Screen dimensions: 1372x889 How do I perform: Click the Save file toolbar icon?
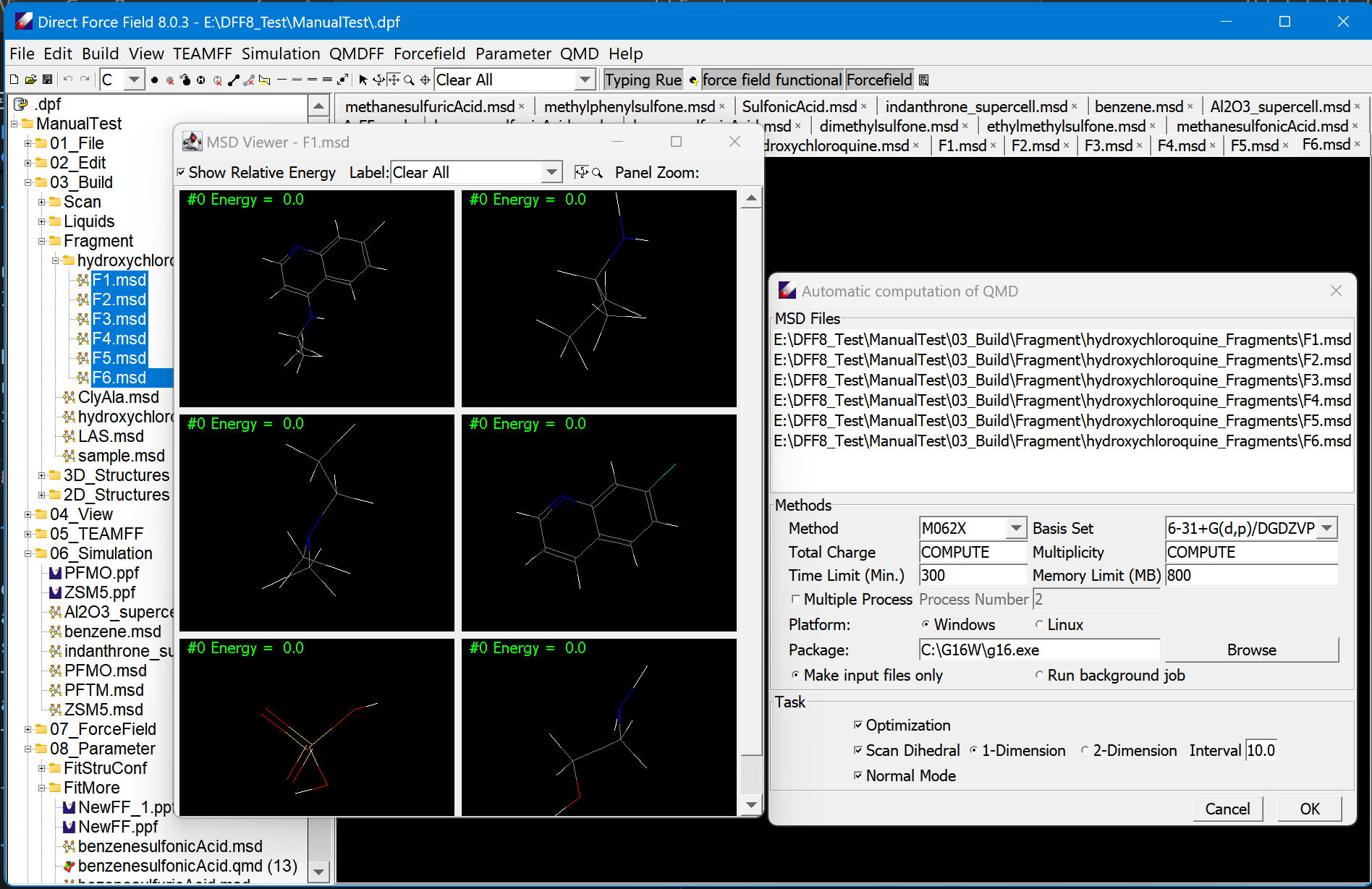47,80
